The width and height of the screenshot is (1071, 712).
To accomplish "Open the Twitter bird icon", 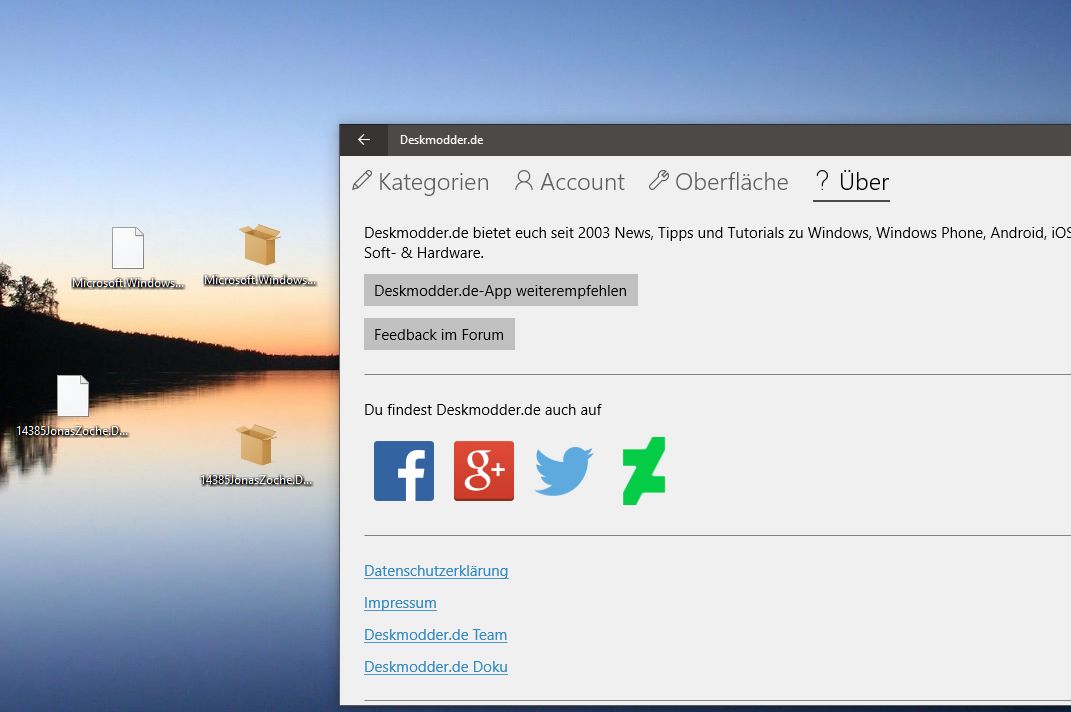I will [x=564, y=471].
